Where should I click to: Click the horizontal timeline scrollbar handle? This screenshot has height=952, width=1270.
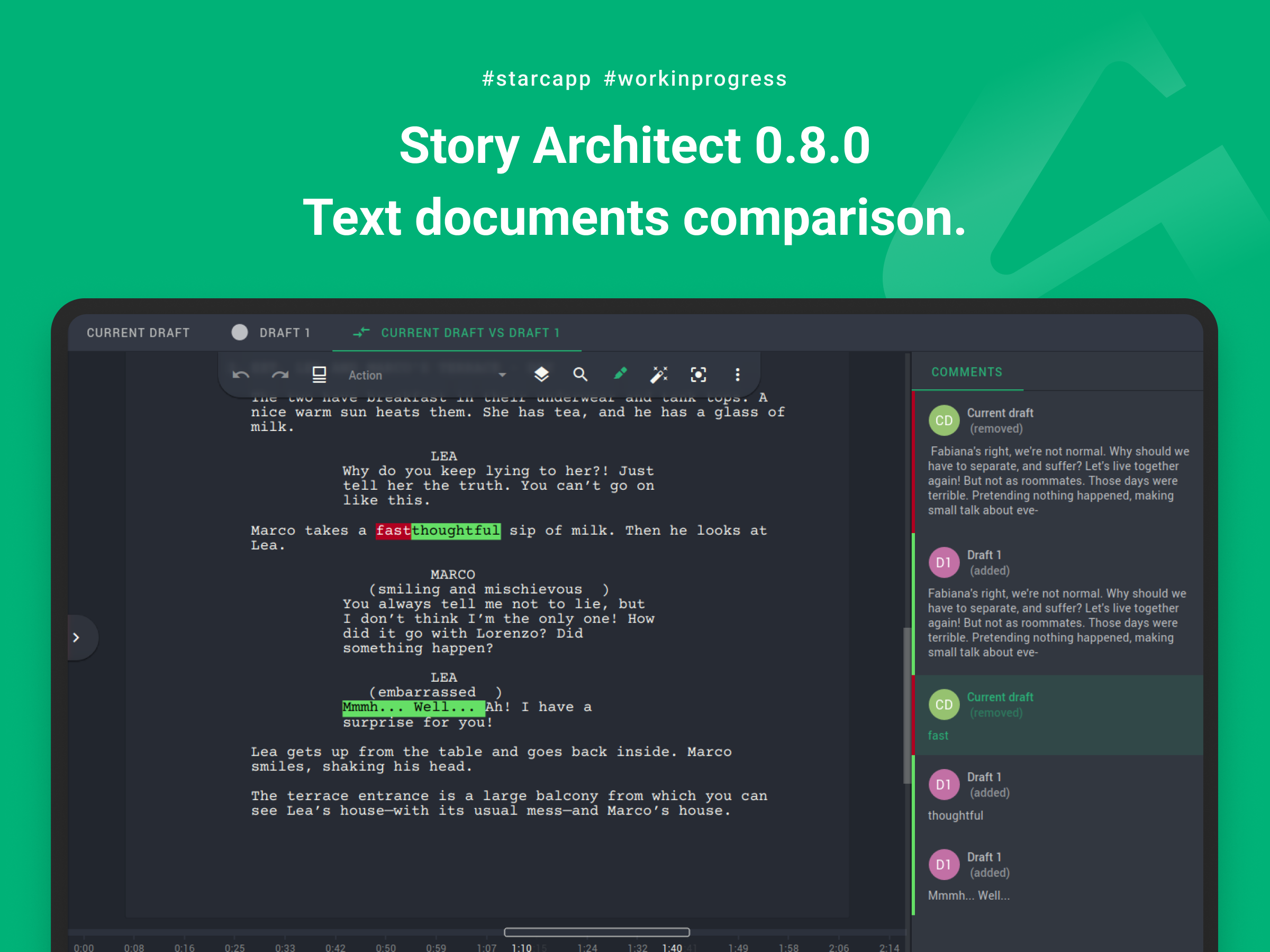pos(596,932)
